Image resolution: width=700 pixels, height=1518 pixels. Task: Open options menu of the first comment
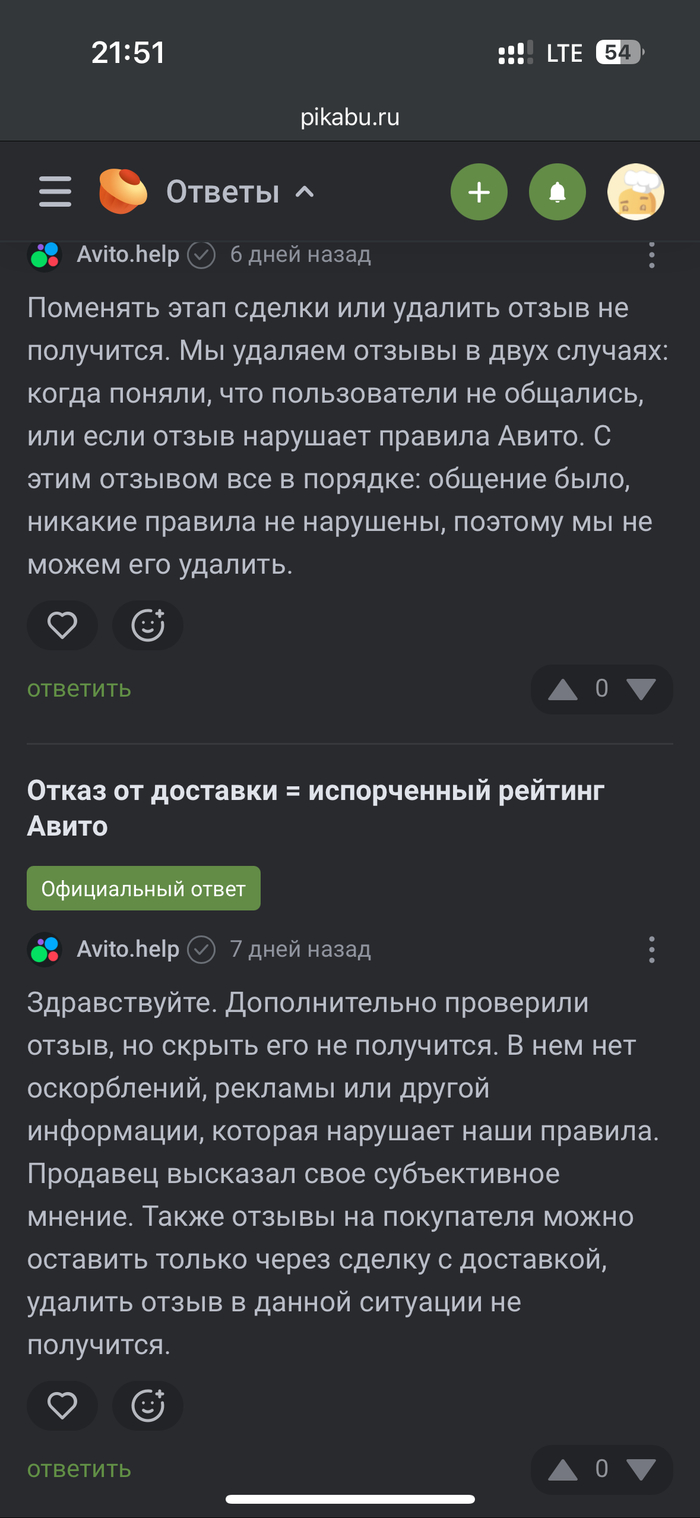651,256
